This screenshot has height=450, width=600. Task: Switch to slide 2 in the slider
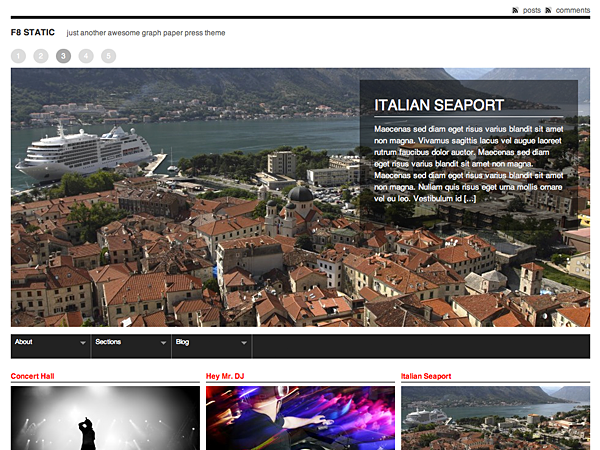pyautogui.click(x=41, y=56)
